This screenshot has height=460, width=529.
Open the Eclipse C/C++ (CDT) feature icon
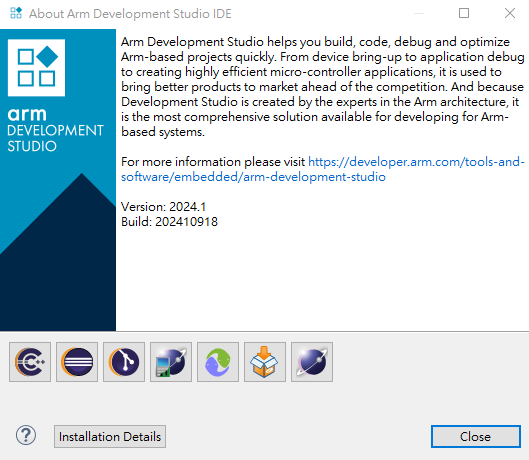30,362
